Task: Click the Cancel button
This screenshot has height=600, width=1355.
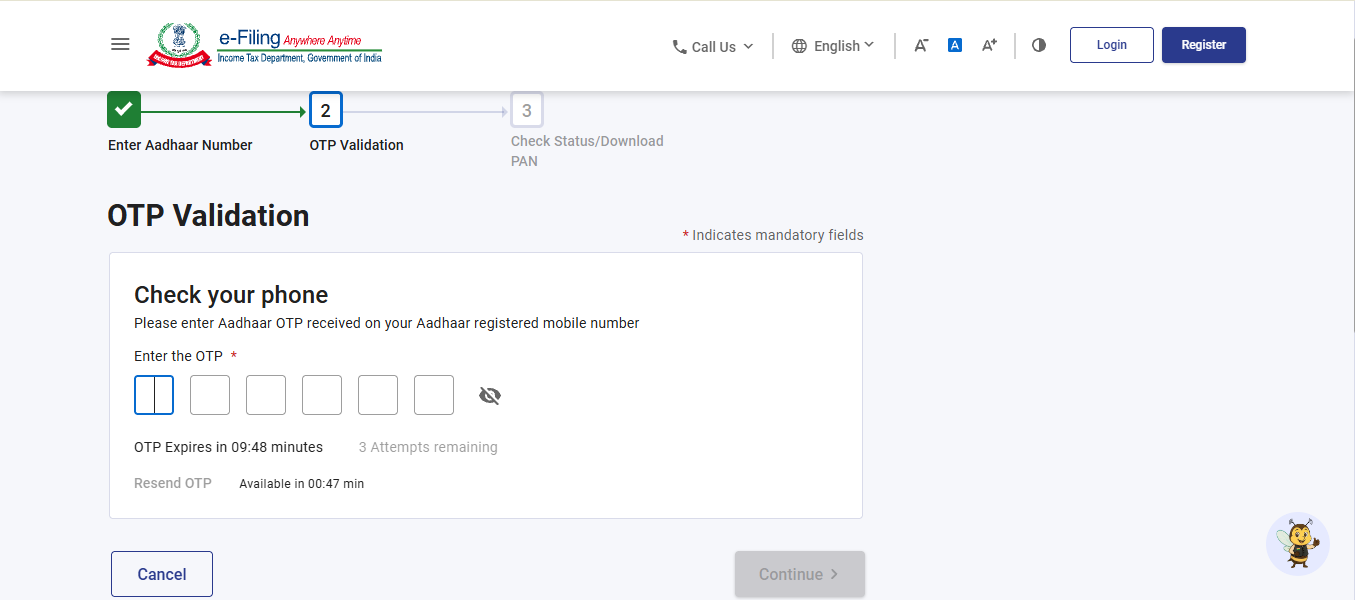Action: 162,574
